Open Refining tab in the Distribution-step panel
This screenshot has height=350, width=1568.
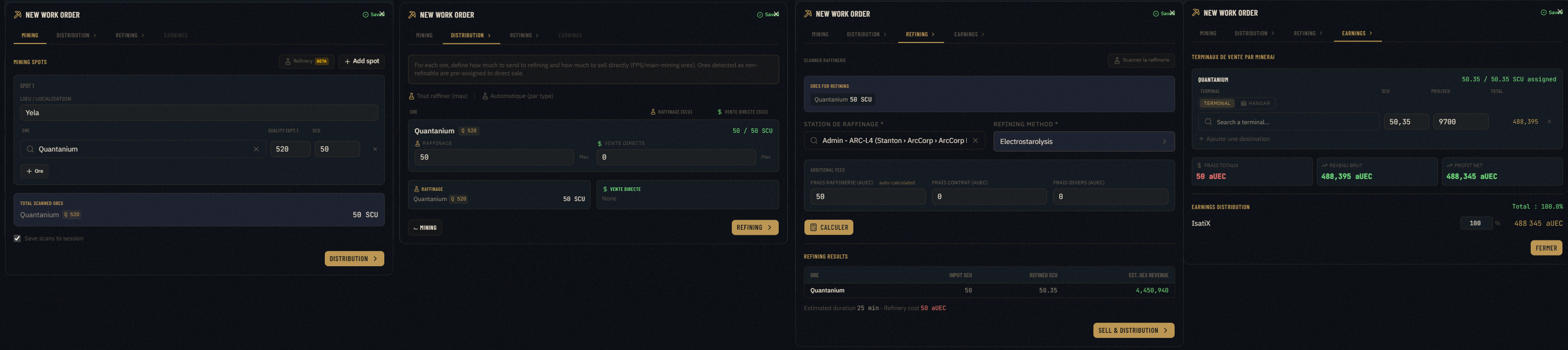coord(524,35)
